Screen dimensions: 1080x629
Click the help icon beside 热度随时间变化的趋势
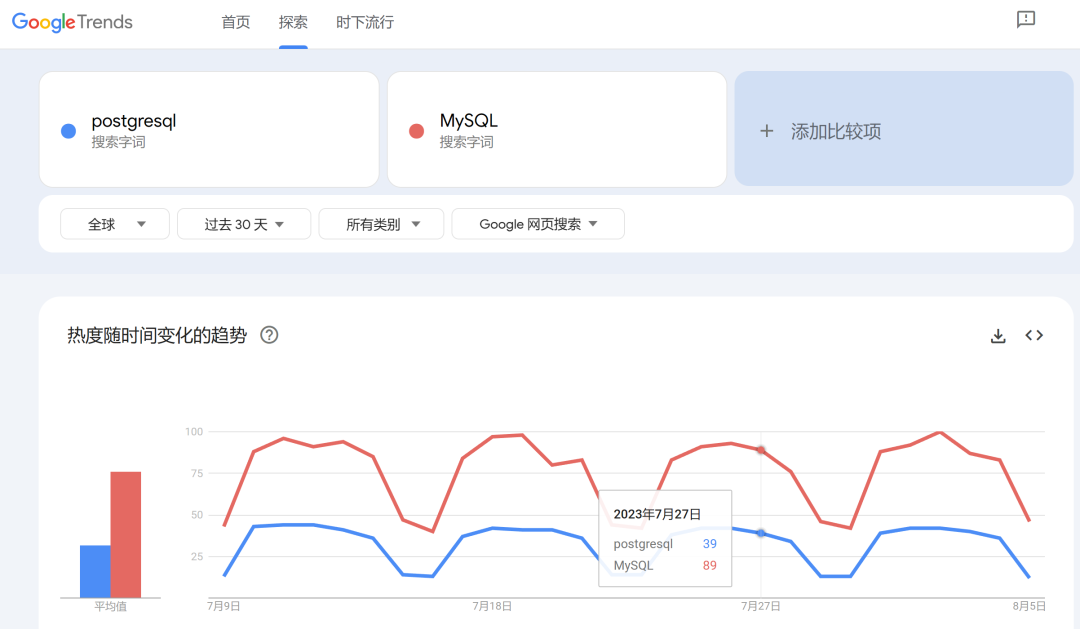pos(269,335)
